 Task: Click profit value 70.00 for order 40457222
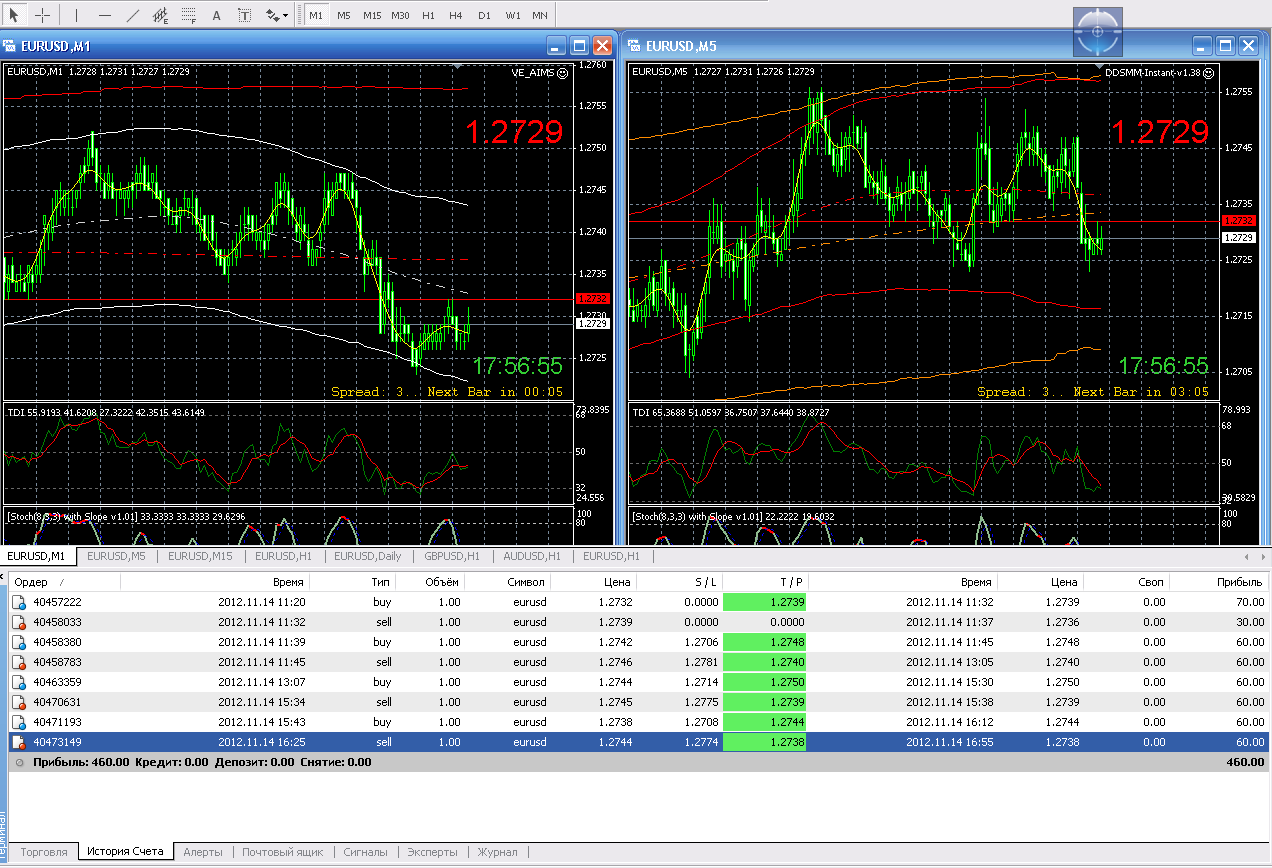(x=1250, y=603)
